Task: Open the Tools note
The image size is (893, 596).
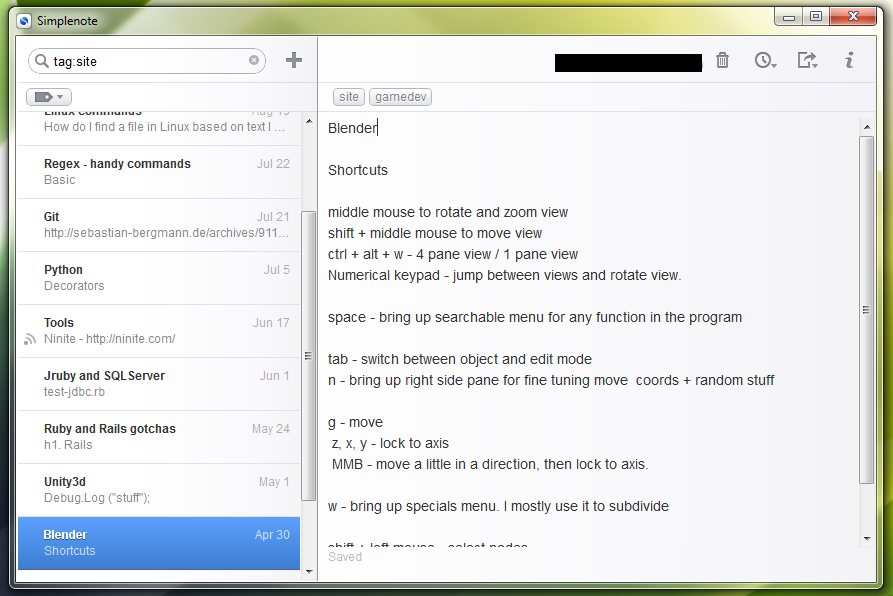Action: tap(159, 331)
